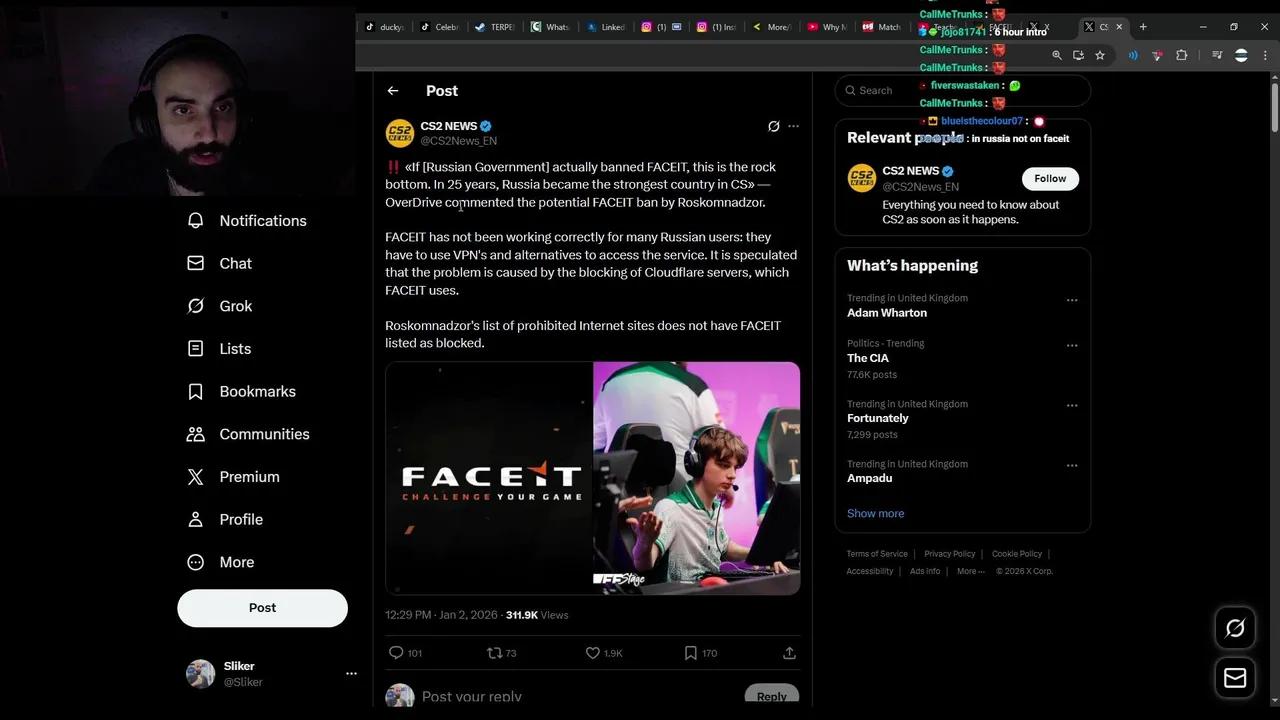This screenshot has width=1280, height=720.
Task: Open options for the Ampadu trend
Action: [1072, 465]
